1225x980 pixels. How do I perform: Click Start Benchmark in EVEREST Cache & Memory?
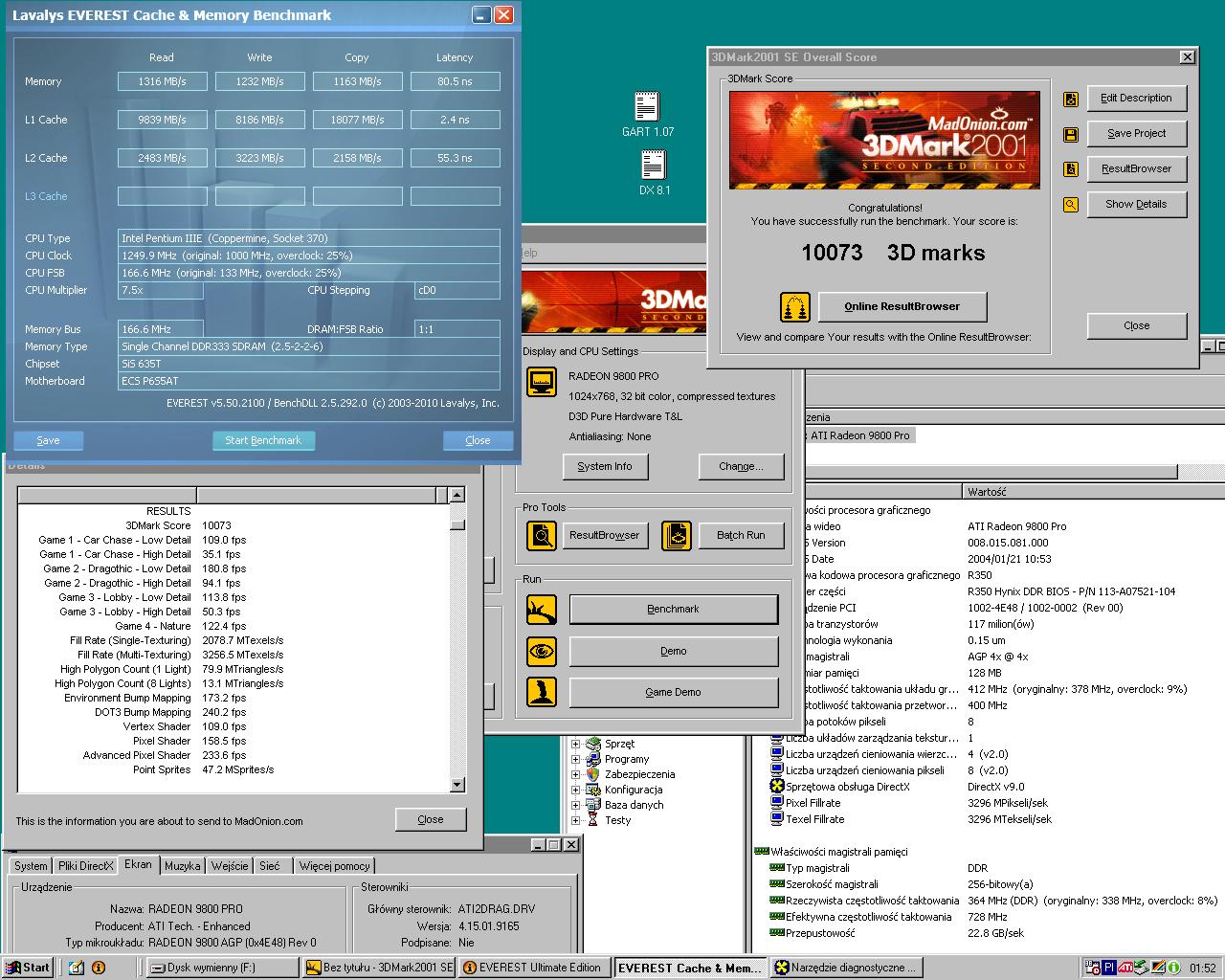[x=263, y=440]
